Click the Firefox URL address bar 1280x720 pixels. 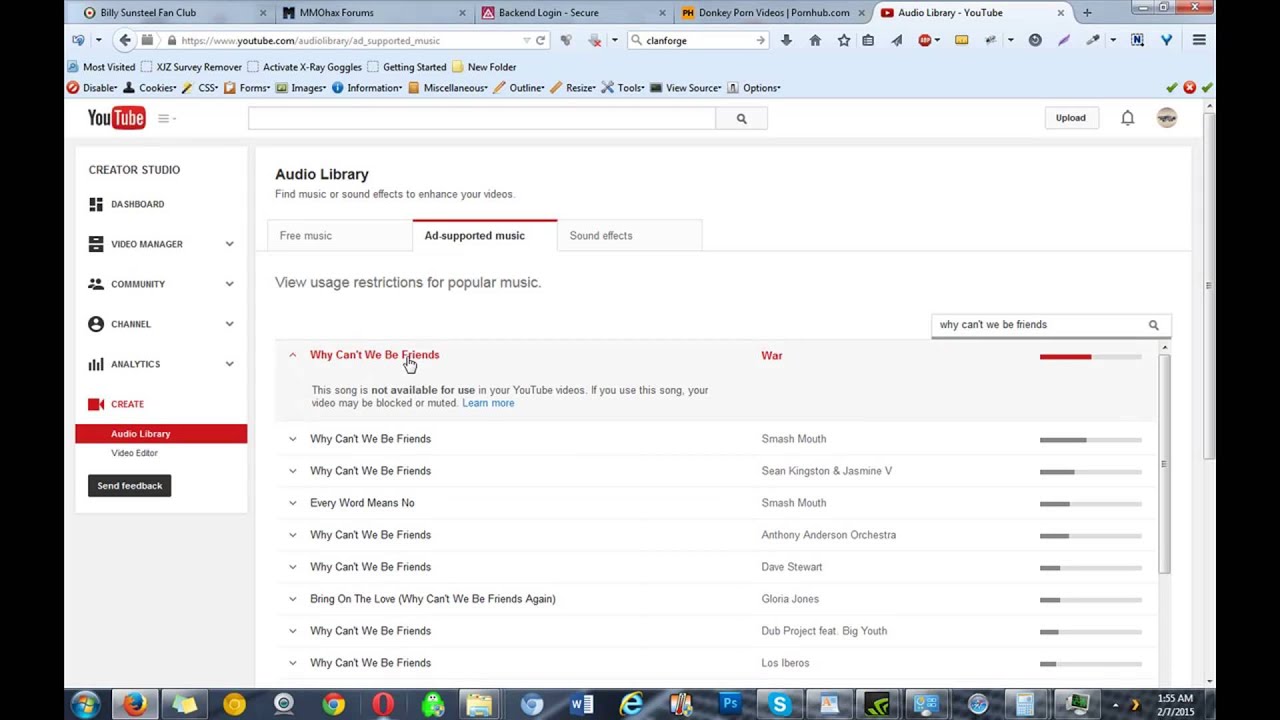[x=350, y=40]
